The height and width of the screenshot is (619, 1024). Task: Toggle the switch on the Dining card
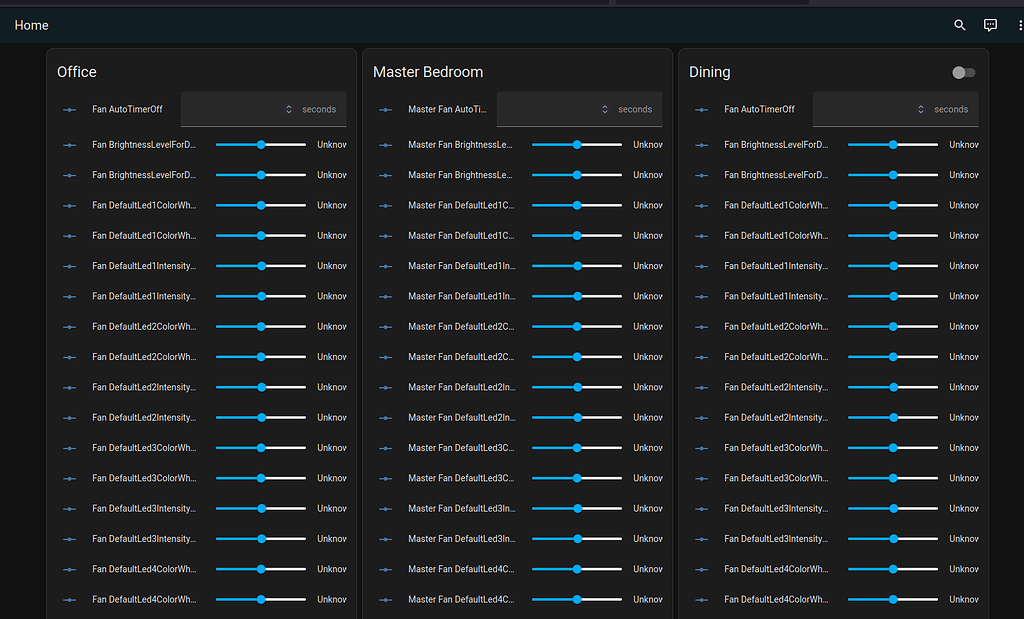pos(962,71)
